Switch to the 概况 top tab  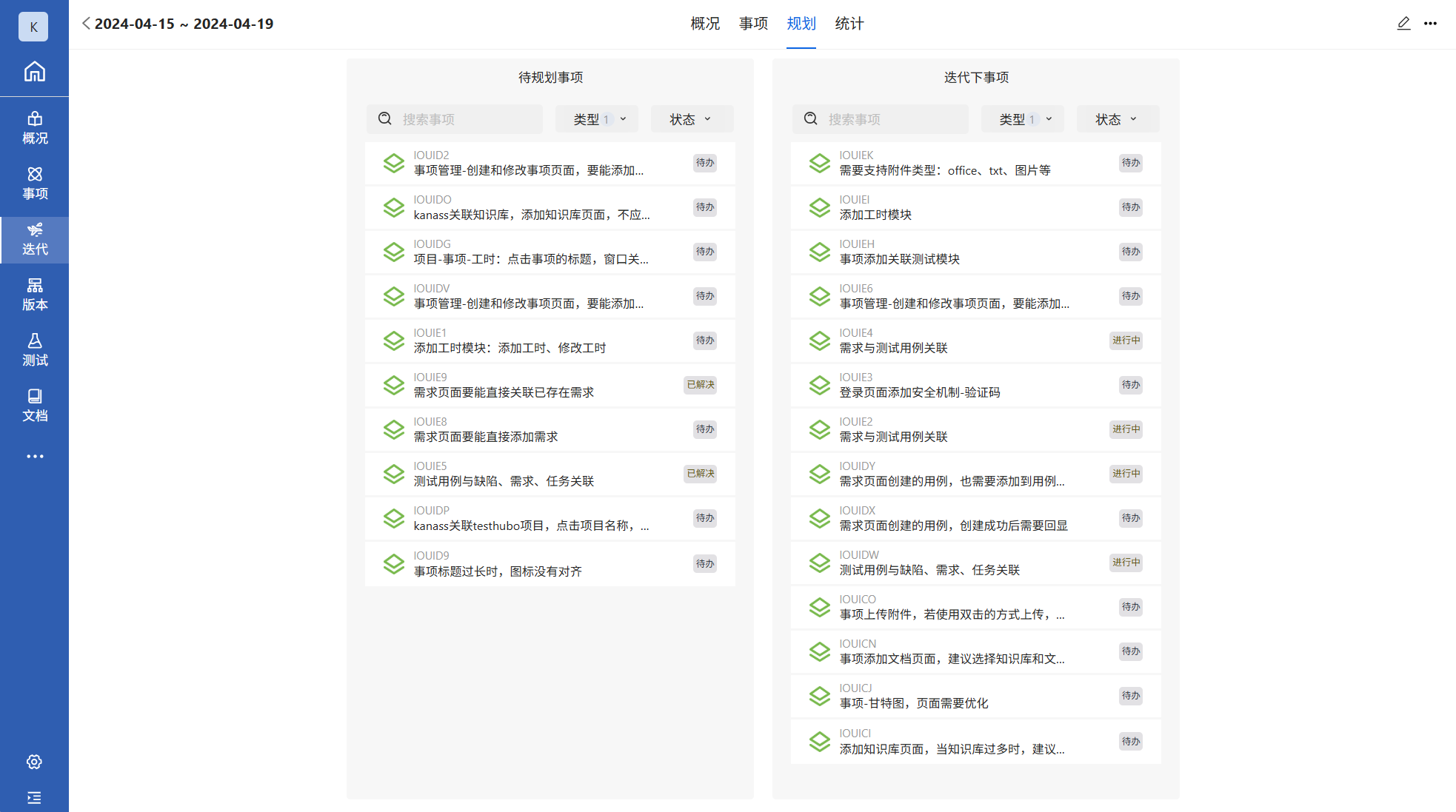point(705,24)
